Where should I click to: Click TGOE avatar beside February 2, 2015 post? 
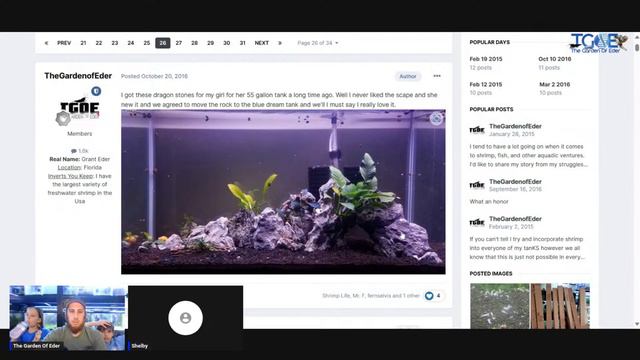(x=477, y=222)
